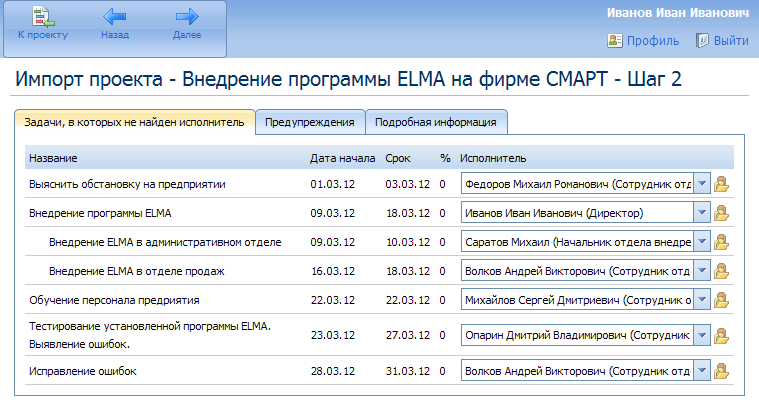
Task: Click the 'Исполнитель' column header
Action: 493,158
